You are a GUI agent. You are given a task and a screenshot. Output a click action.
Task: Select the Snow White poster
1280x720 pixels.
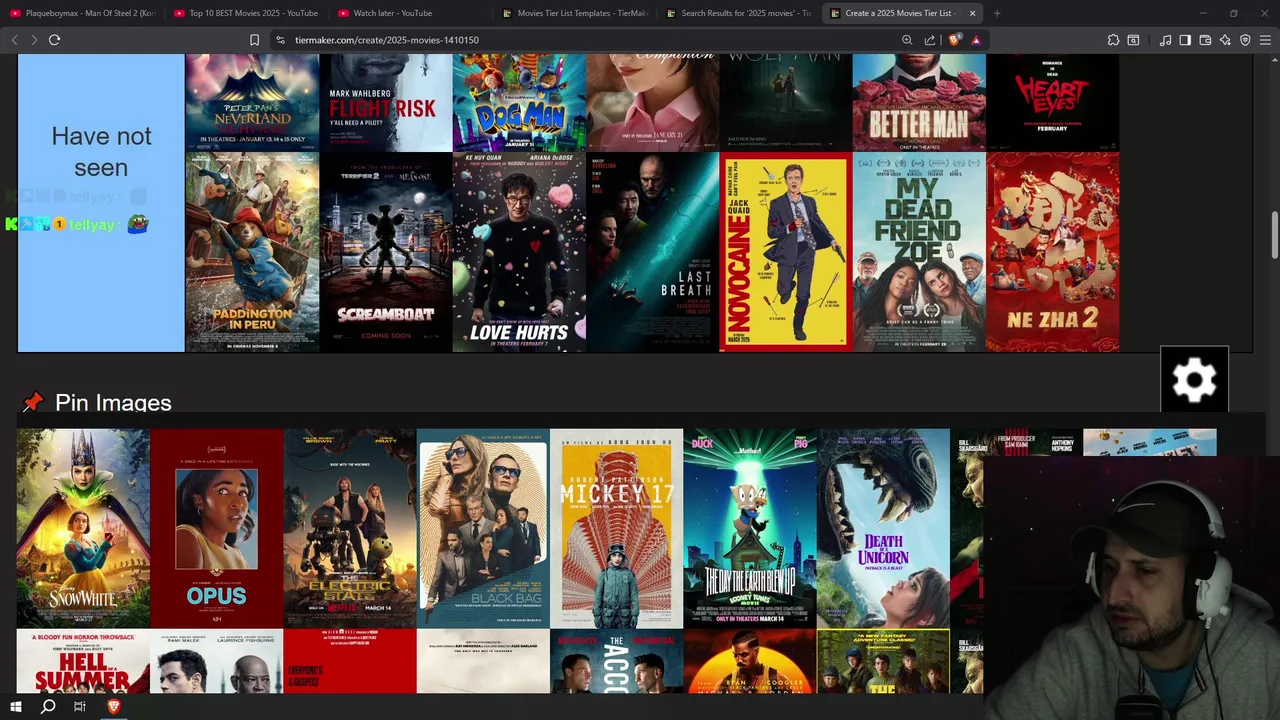click(83, 528)
